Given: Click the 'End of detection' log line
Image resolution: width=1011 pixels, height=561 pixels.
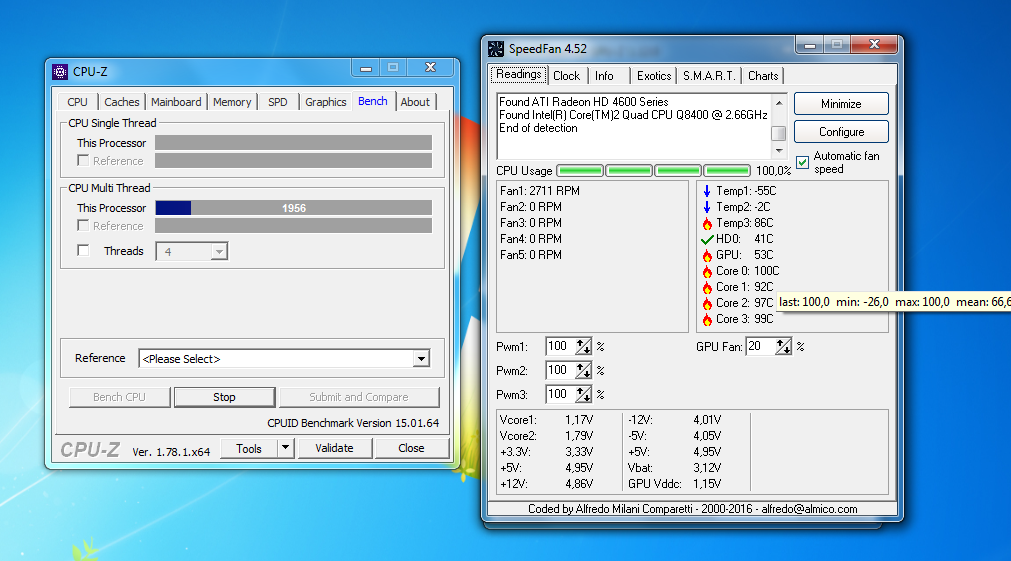Looking at the screenshot, I should pyautogui.click(x=538, y=128).
